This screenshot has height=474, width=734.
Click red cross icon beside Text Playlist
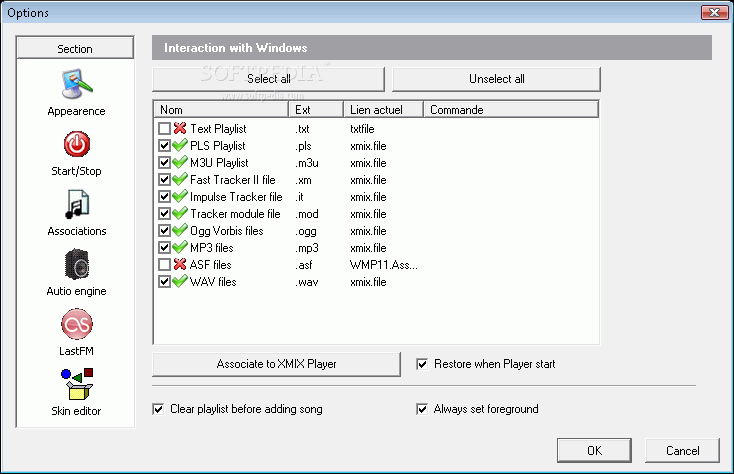click(x=180, y=128)
